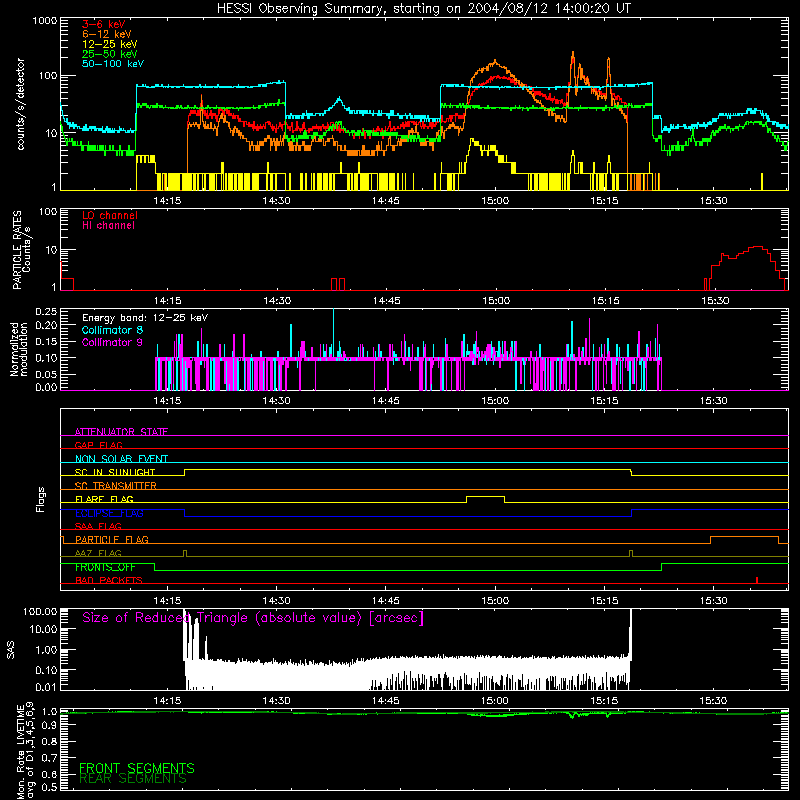Viewport: 800px width, 800px height.
Task: Click the NON_SOLAR_EVENT flag label
Action: 121,459
